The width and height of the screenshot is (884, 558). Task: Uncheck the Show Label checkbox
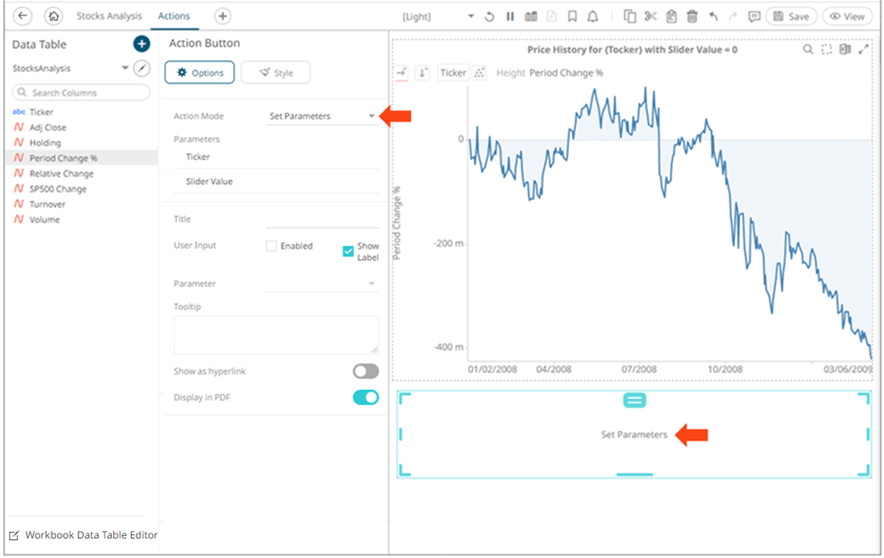point(348,251)
